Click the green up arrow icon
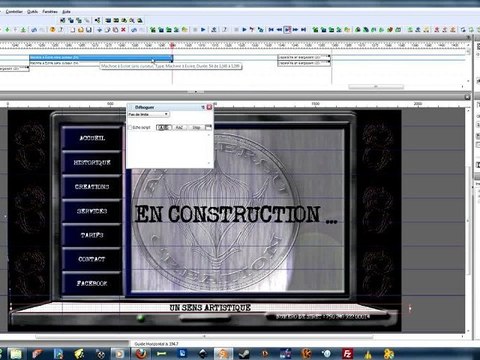480x360 pixels. 7,30
